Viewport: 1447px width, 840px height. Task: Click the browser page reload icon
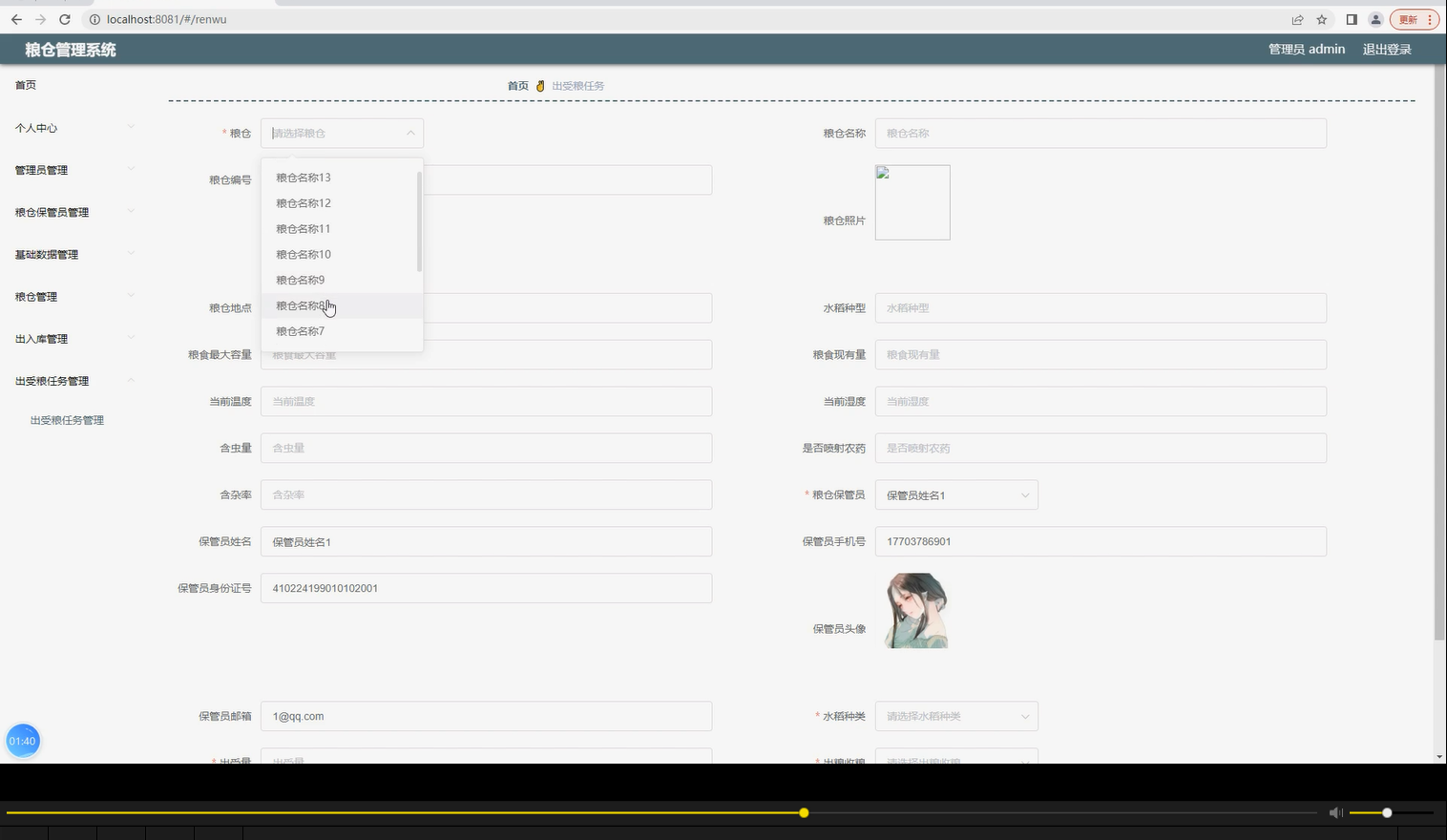pyautogui.click(x=64, y=19)
